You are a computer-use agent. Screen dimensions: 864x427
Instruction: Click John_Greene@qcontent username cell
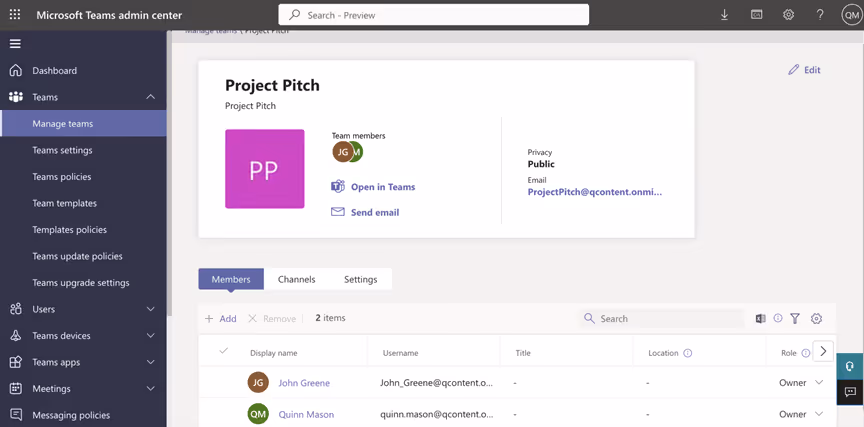point(436,383)
